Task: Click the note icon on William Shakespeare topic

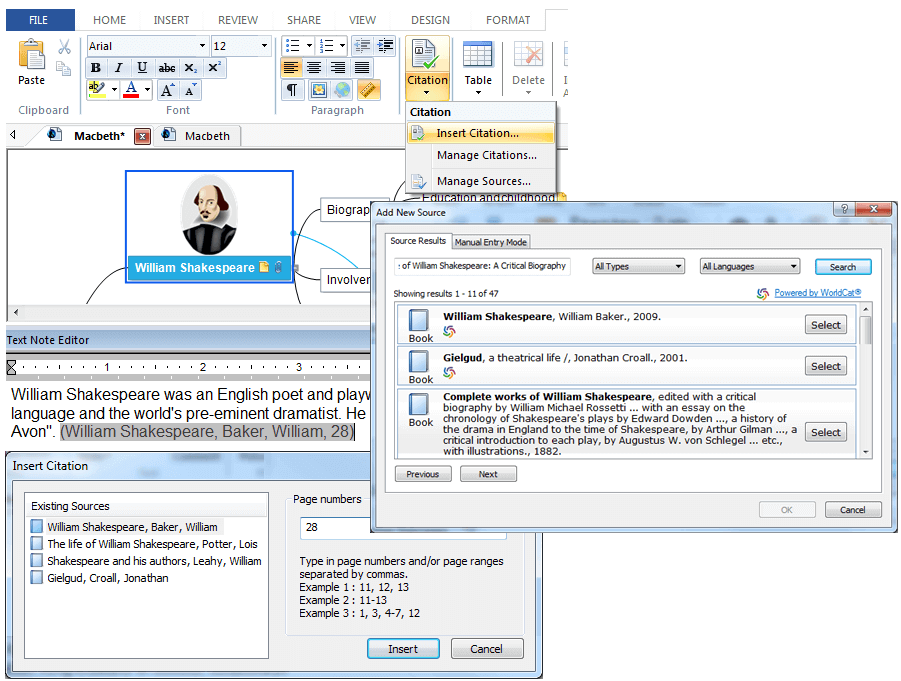Action: (264, 267)
